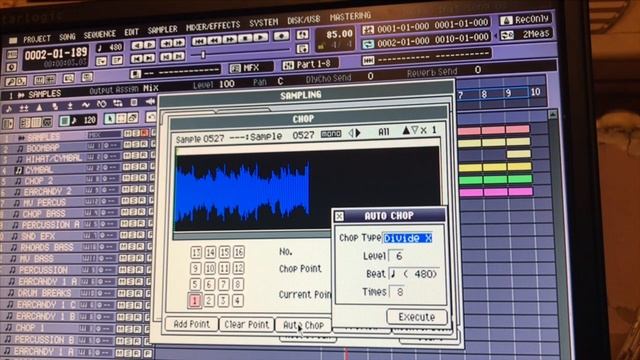Click the note icon on BOOMBAP track
640x360 pixels.
(x=20, y=148)
